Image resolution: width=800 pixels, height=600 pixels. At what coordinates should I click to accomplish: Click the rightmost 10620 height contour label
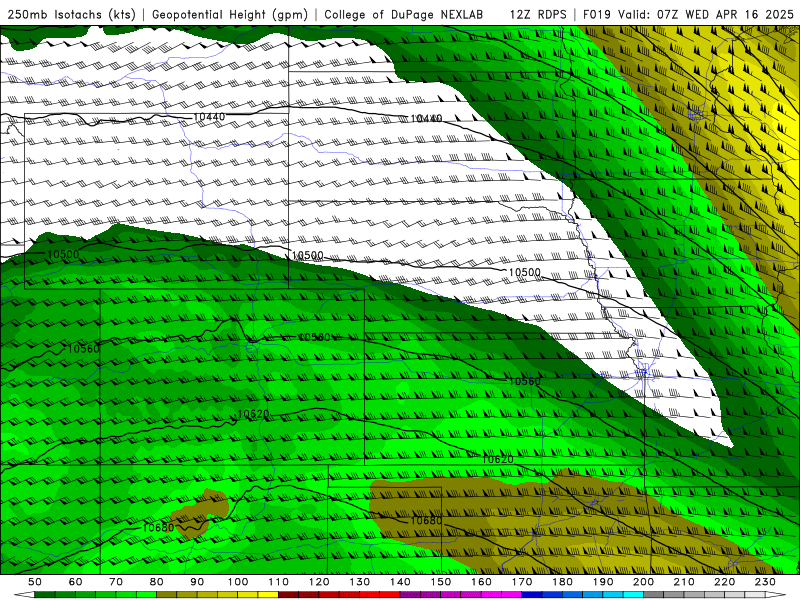click(x=498, y=459)
